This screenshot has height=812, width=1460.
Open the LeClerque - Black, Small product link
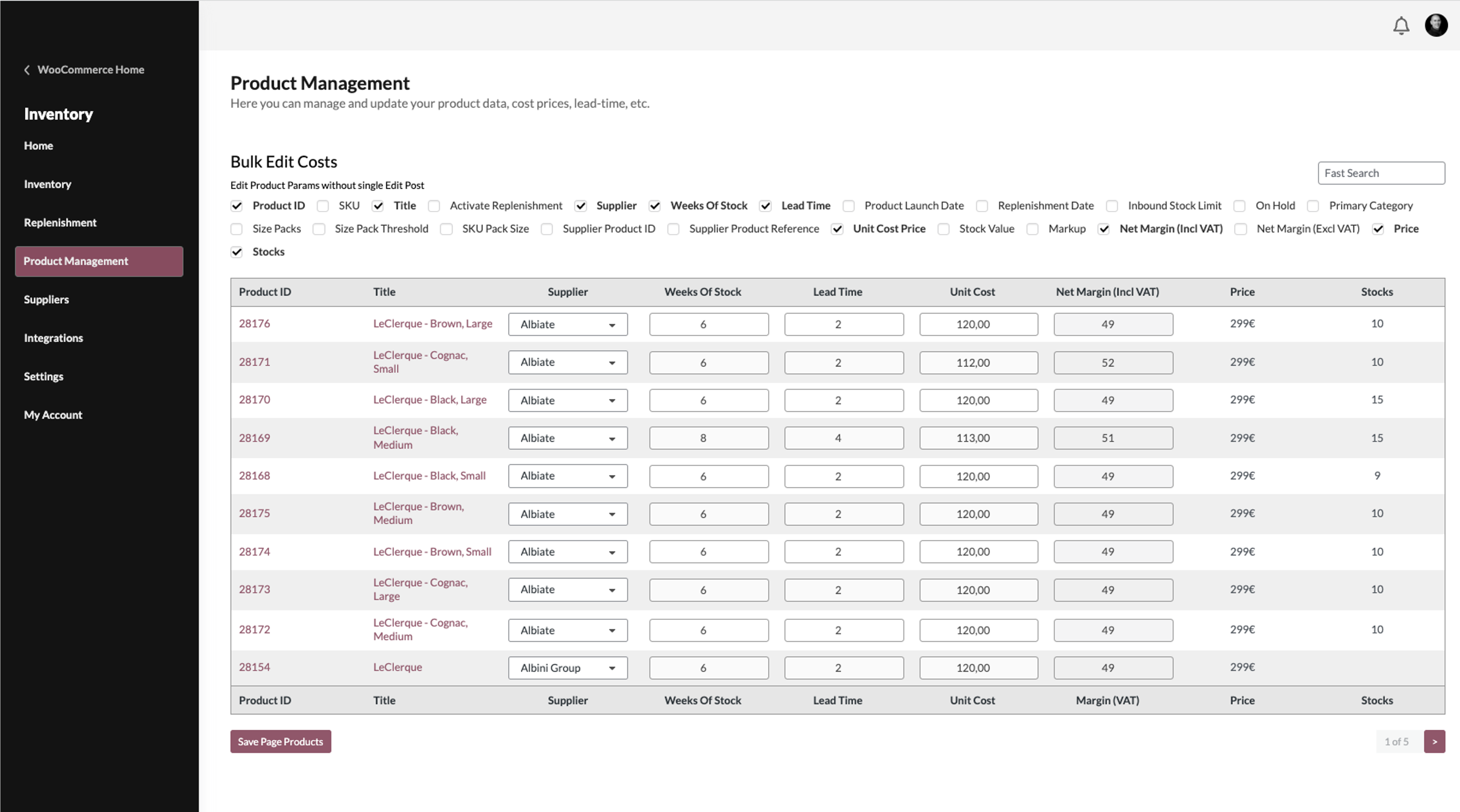tap(429, 476)
